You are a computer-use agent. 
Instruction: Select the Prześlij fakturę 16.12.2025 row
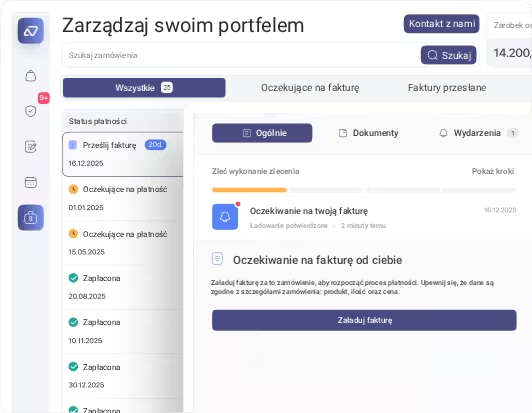[123, 154]
